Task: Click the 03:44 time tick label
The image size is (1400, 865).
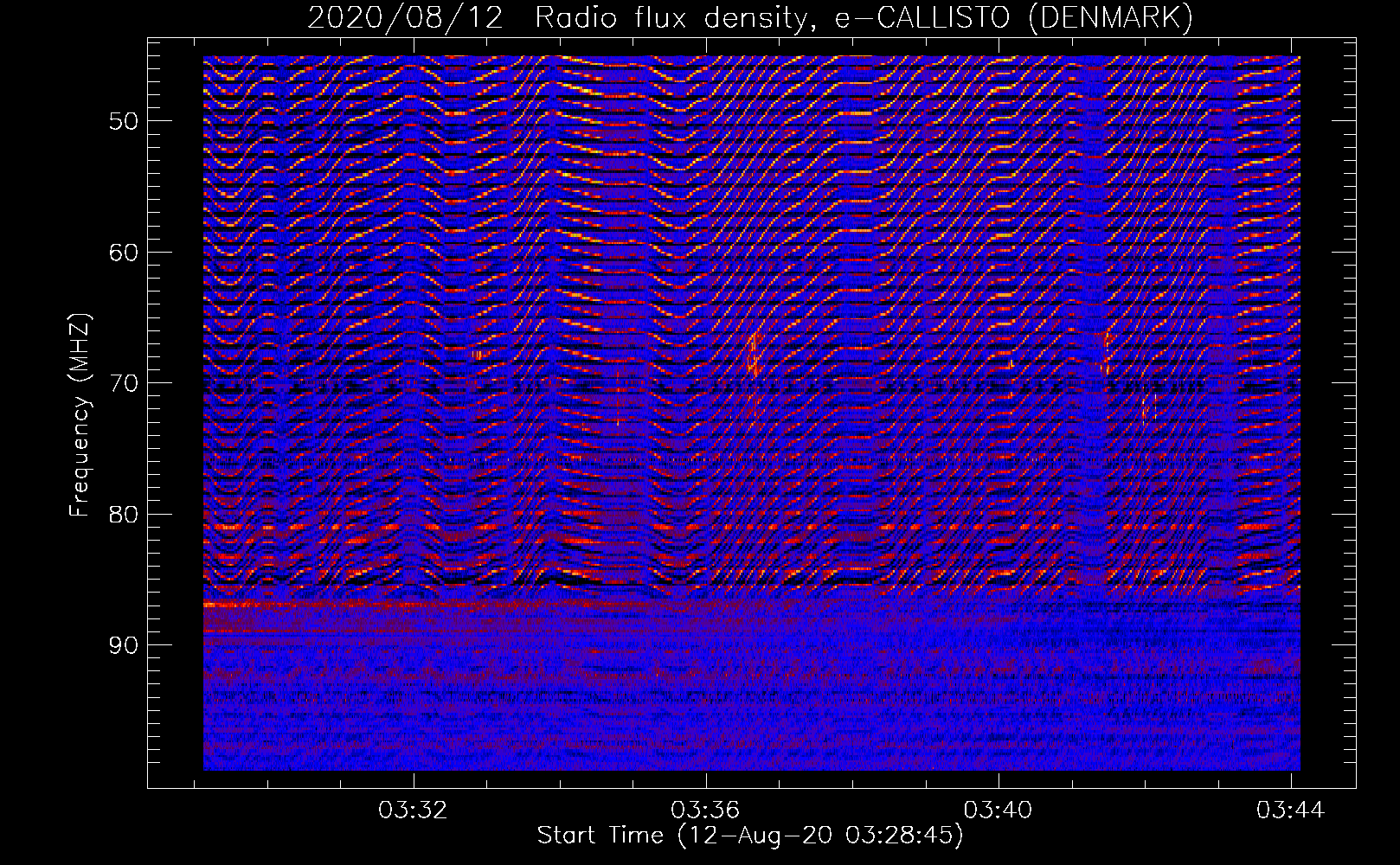Action: (x=1291, y=811)
